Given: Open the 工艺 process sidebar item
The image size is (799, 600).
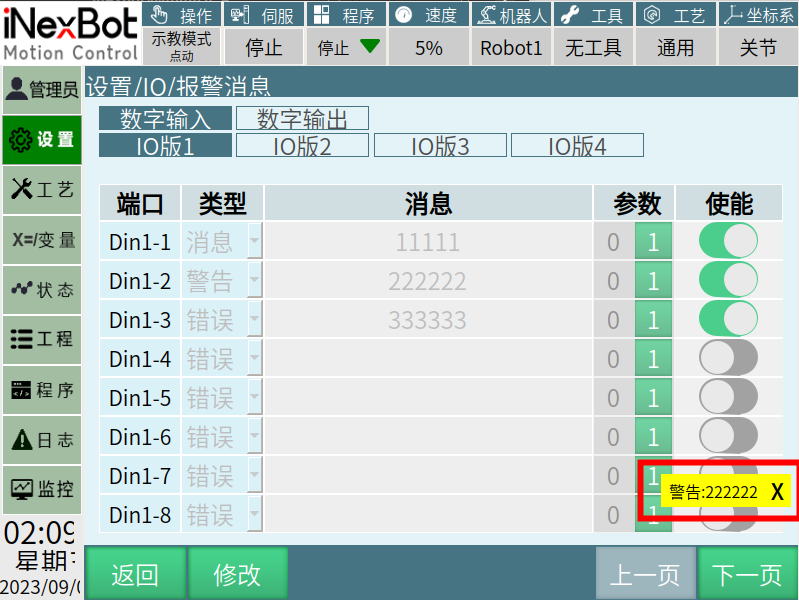Looking at the screenshot, I should click(x=41, y=190).
